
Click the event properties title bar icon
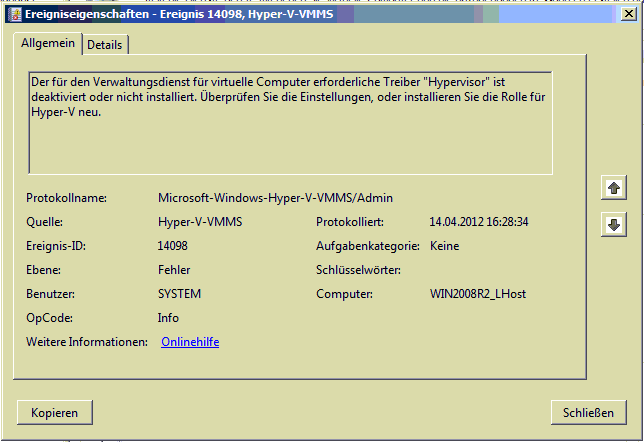click(x=15, y=14)
